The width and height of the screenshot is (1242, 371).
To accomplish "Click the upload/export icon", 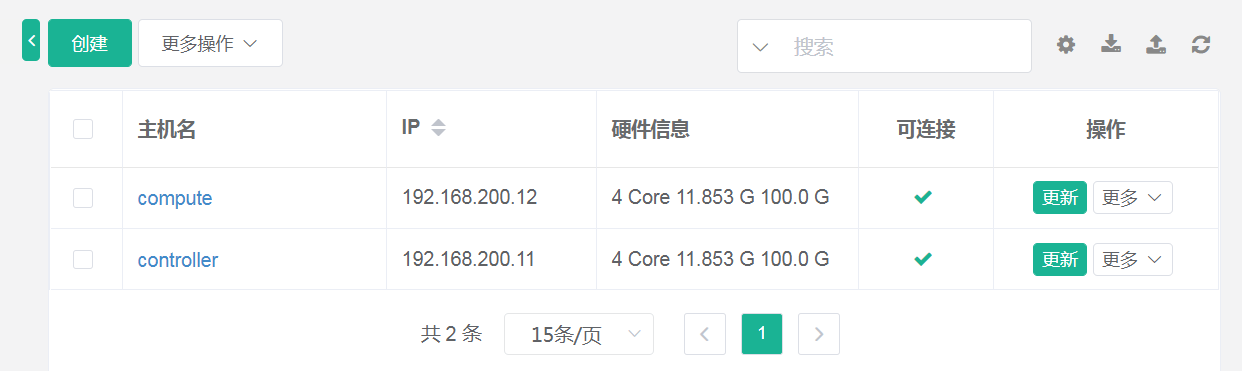I will tap(1156, 44).
